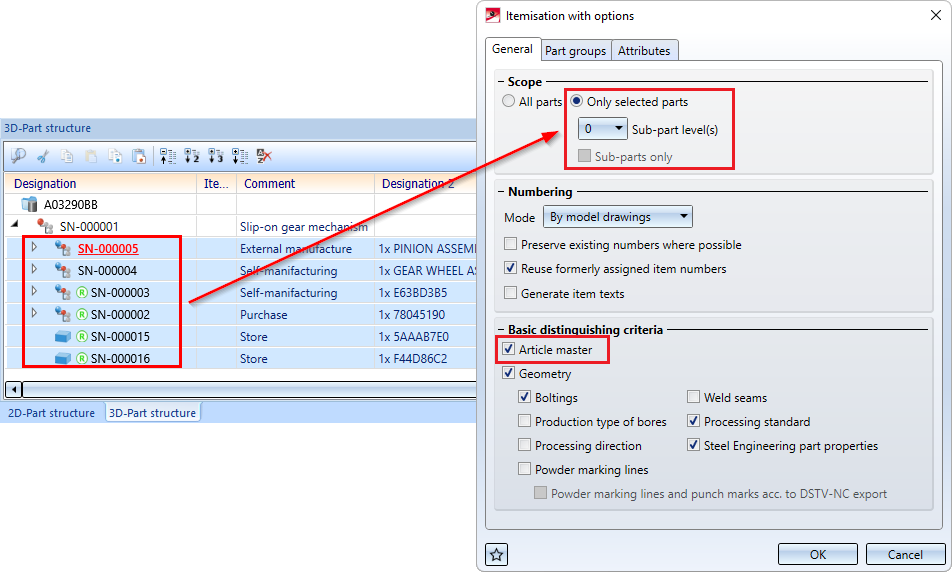The height and width of the screenshot is (572, 952).
Task: Toggle the Geometry checkbox
Action: [x=509, y=373]
